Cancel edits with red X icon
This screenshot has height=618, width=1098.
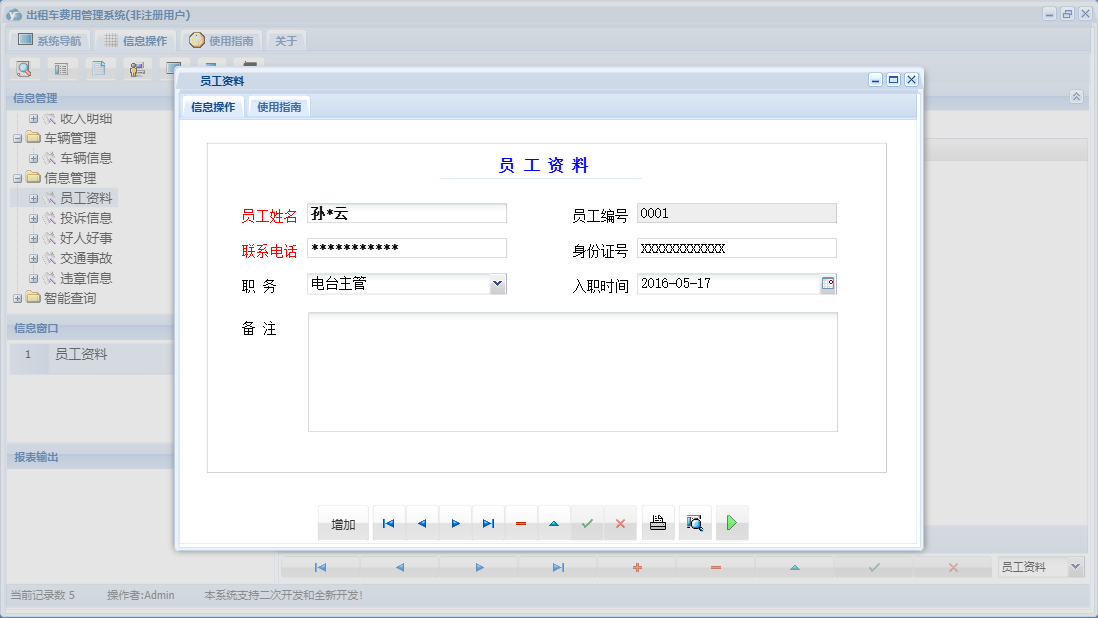pyautogui.click(x=620, y=522)
